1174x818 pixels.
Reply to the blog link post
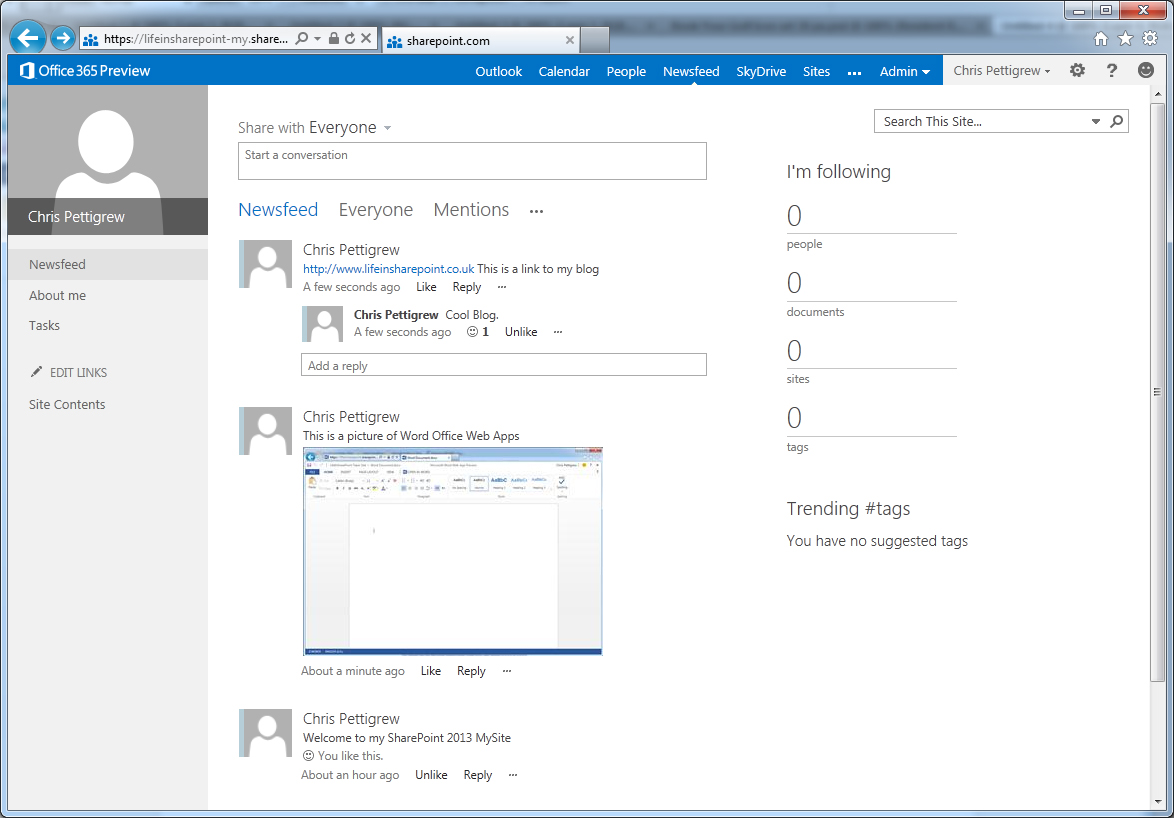pos(466,287)
